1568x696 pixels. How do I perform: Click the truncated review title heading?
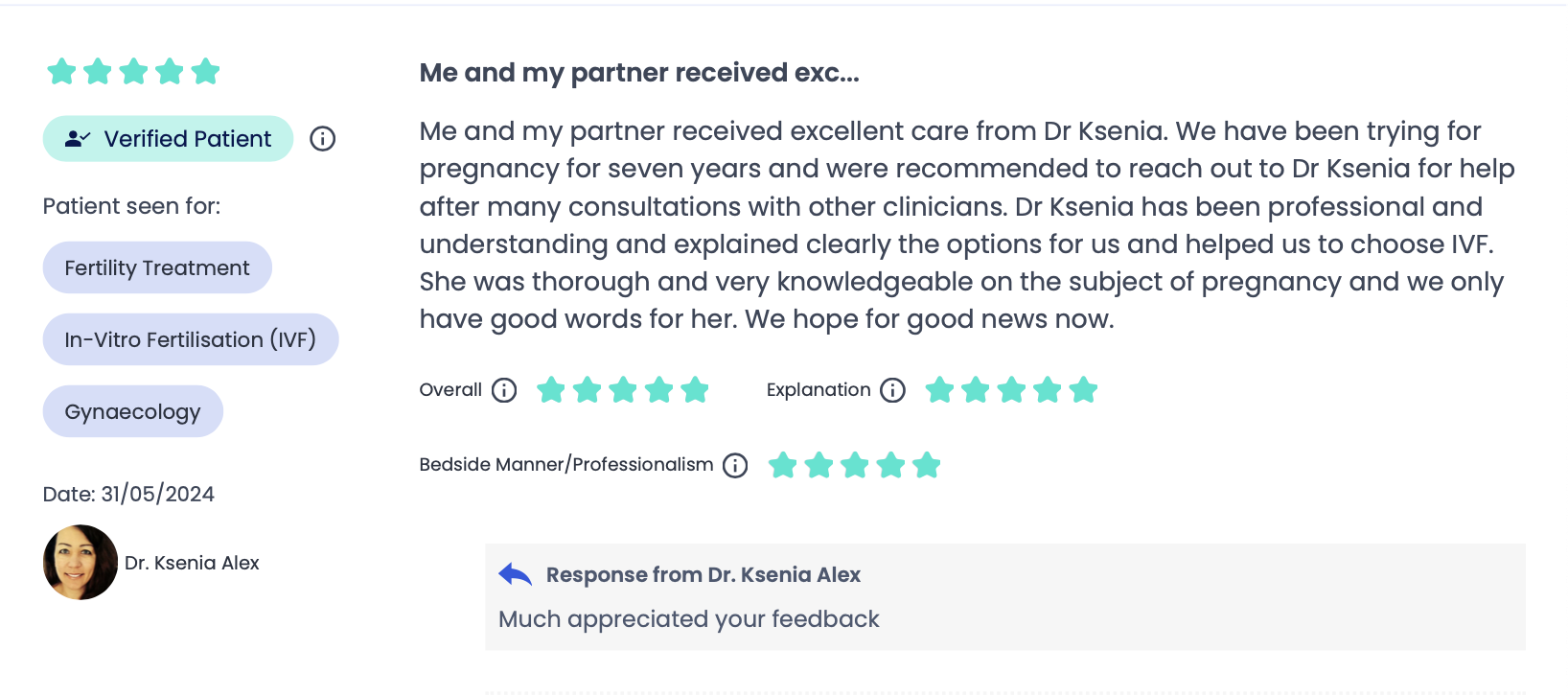click(x=639, y=73)
